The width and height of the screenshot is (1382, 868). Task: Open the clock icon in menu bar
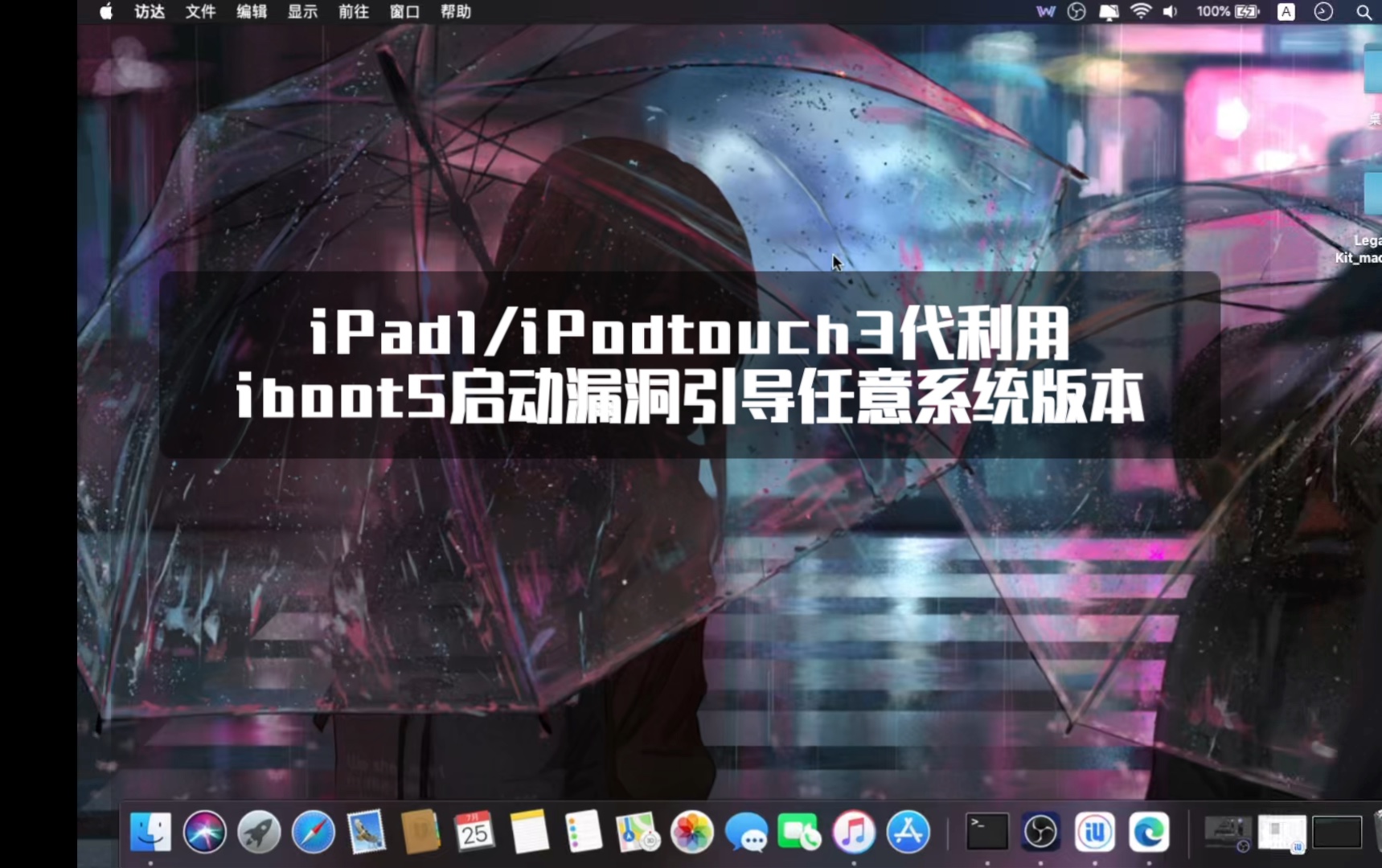1323,11
